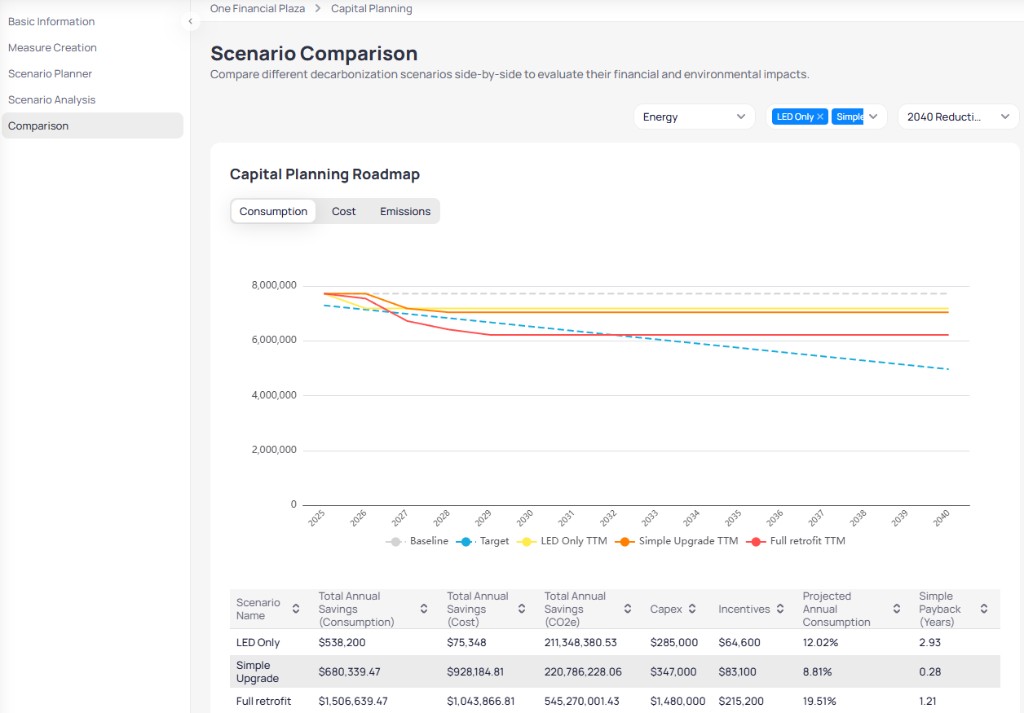The height and width of the screenshot is (713, 1024).
Task: Click the 545,270,001.43 CO2e cell
Action: [582, 701]
